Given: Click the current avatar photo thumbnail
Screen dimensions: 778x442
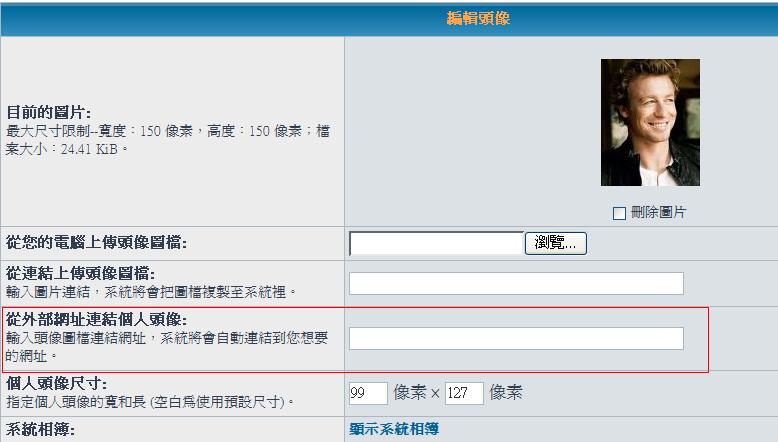Looking at the screenshot, I should [650, 123].
